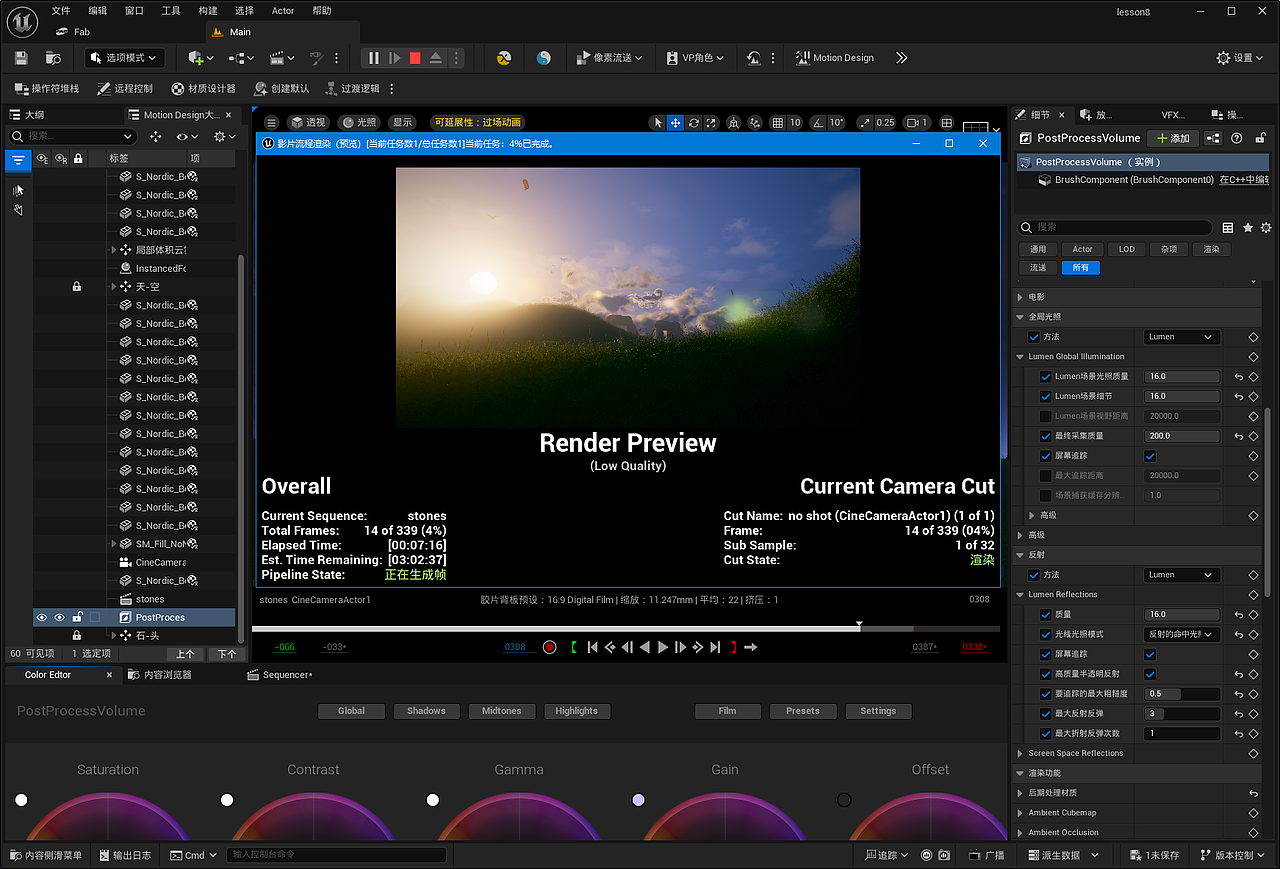1280x869 pixels.
Task: Enable the Lumen场景视野距离 override checkbox
Action: [x=1045, y=416]
